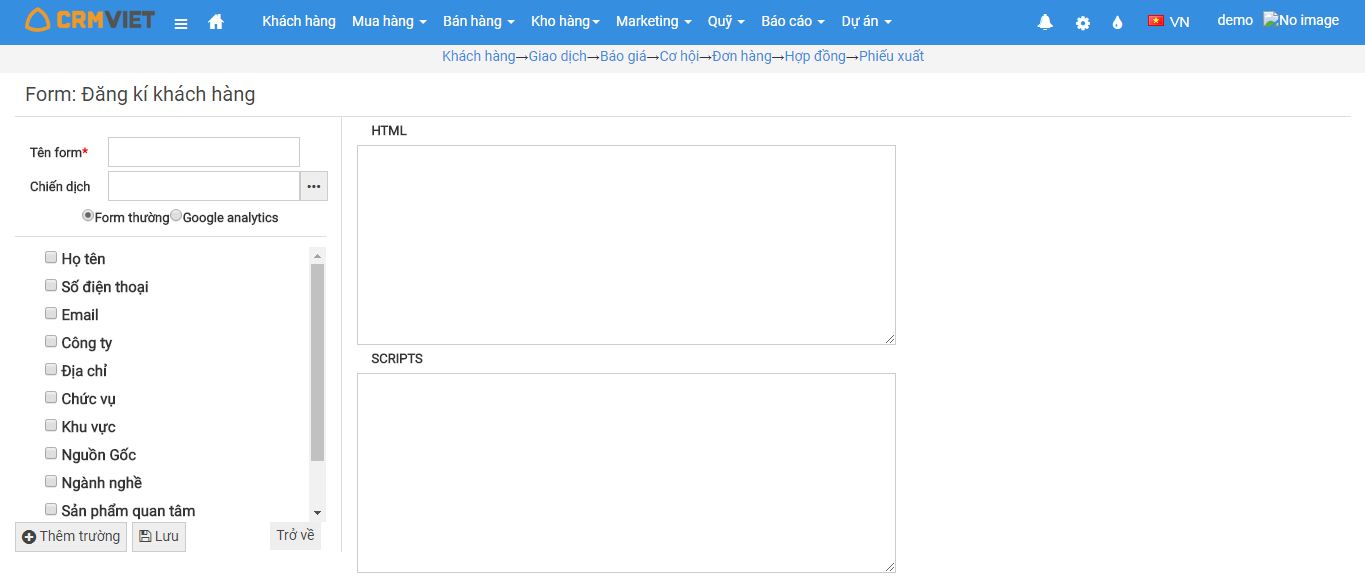
Task: Go to the home icon
Action: [x=216, y=22]
